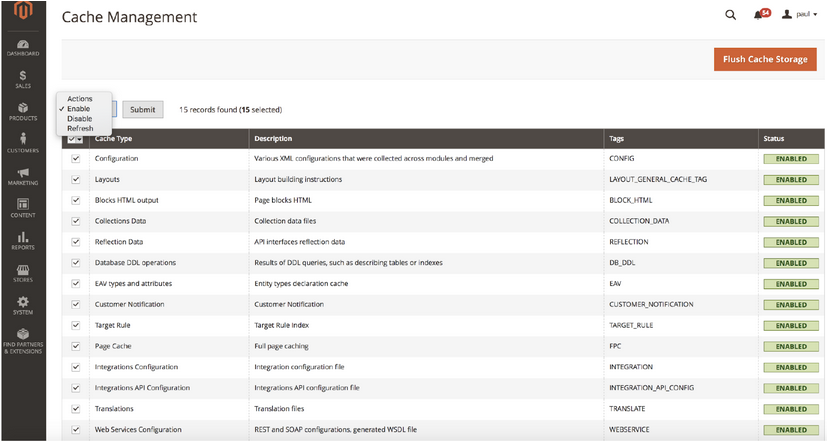This screenshot has height=441, width=827.
Task: Click the ENABLED status of Page Cache
Action: point(791,347)
